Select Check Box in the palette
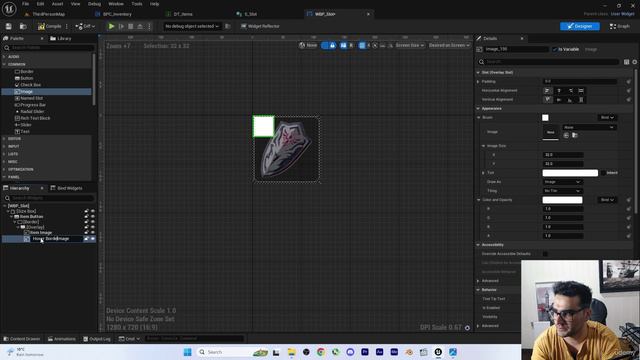640x360 pixels. (31, 85)
